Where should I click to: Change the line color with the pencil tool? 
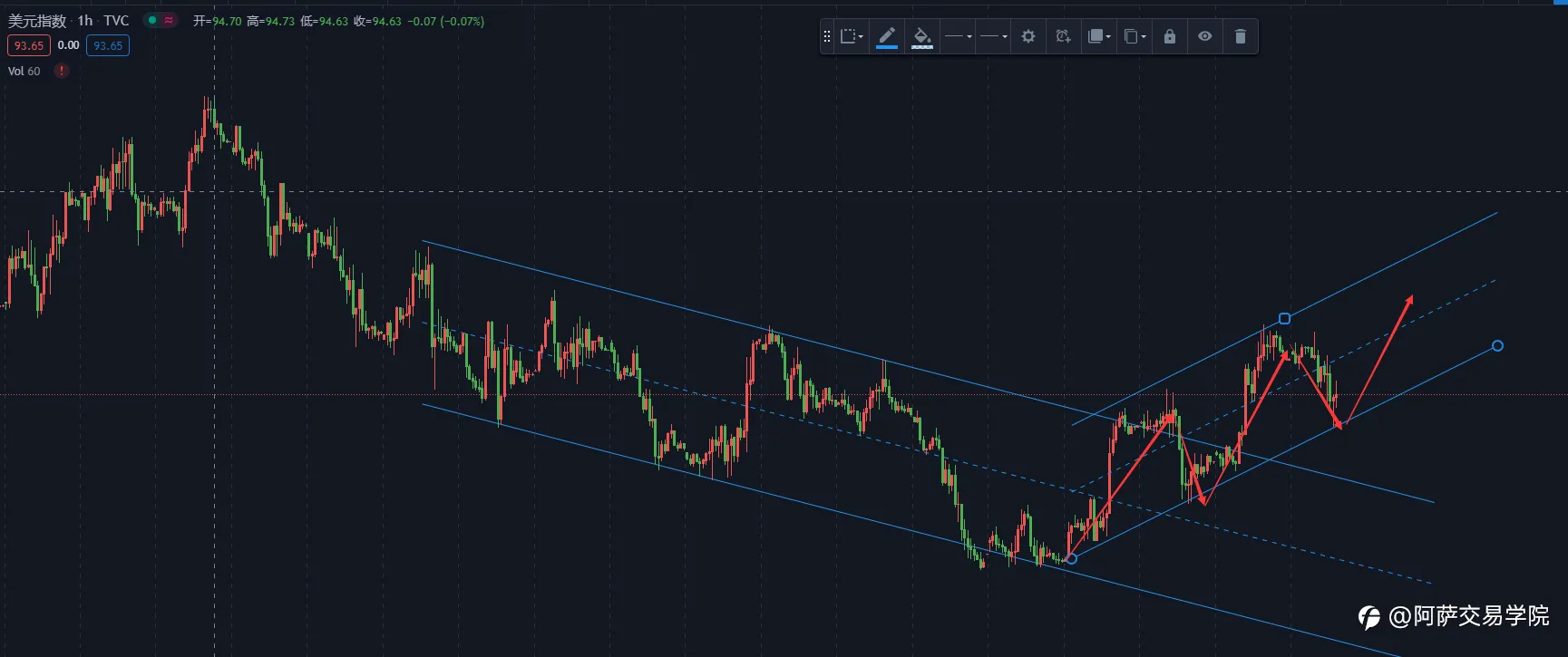point(887,36)
